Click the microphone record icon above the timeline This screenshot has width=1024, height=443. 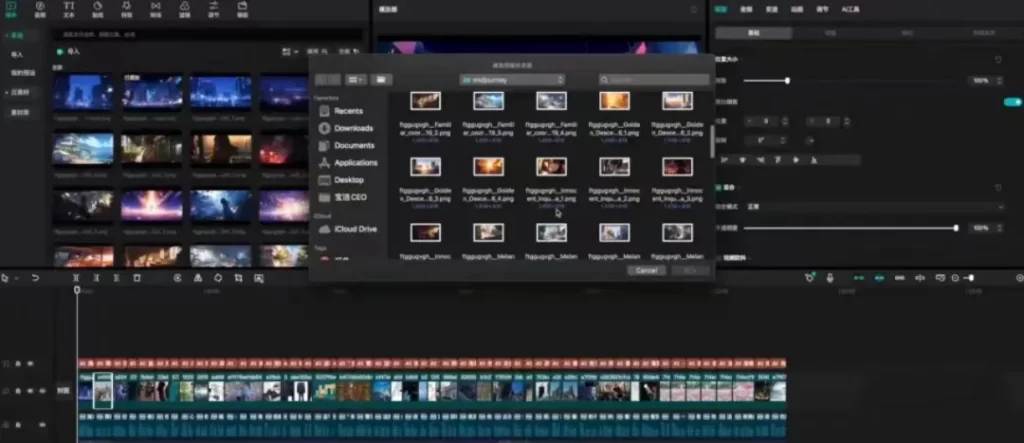(x=829, y=278)
